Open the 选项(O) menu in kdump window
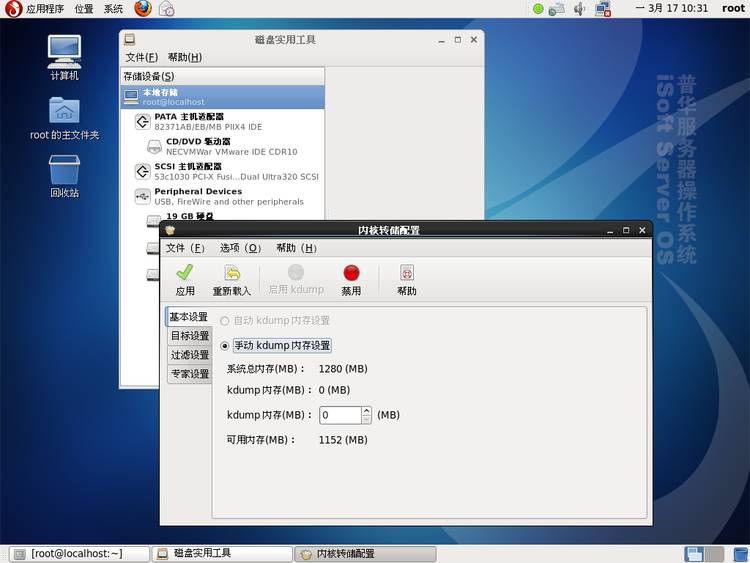 point(240,248)
